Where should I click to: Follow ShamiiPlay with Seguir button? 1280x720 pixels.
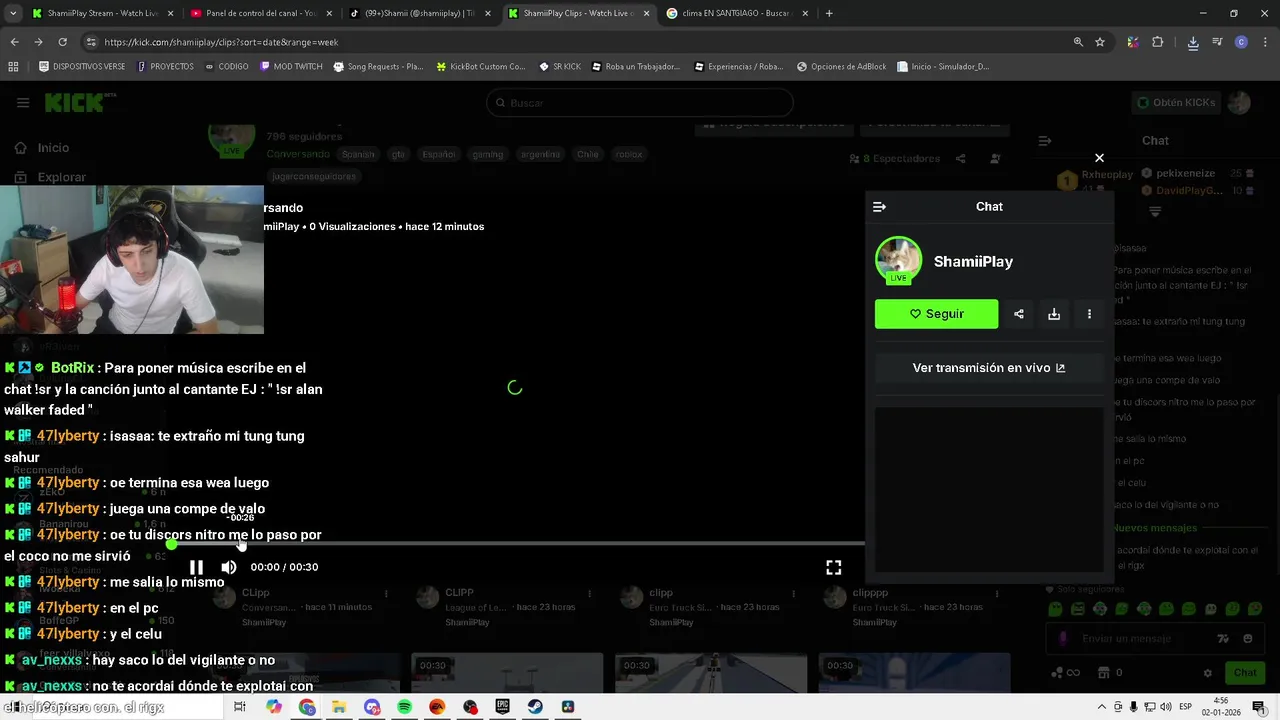pyautogui.click(x=936, y=314)
